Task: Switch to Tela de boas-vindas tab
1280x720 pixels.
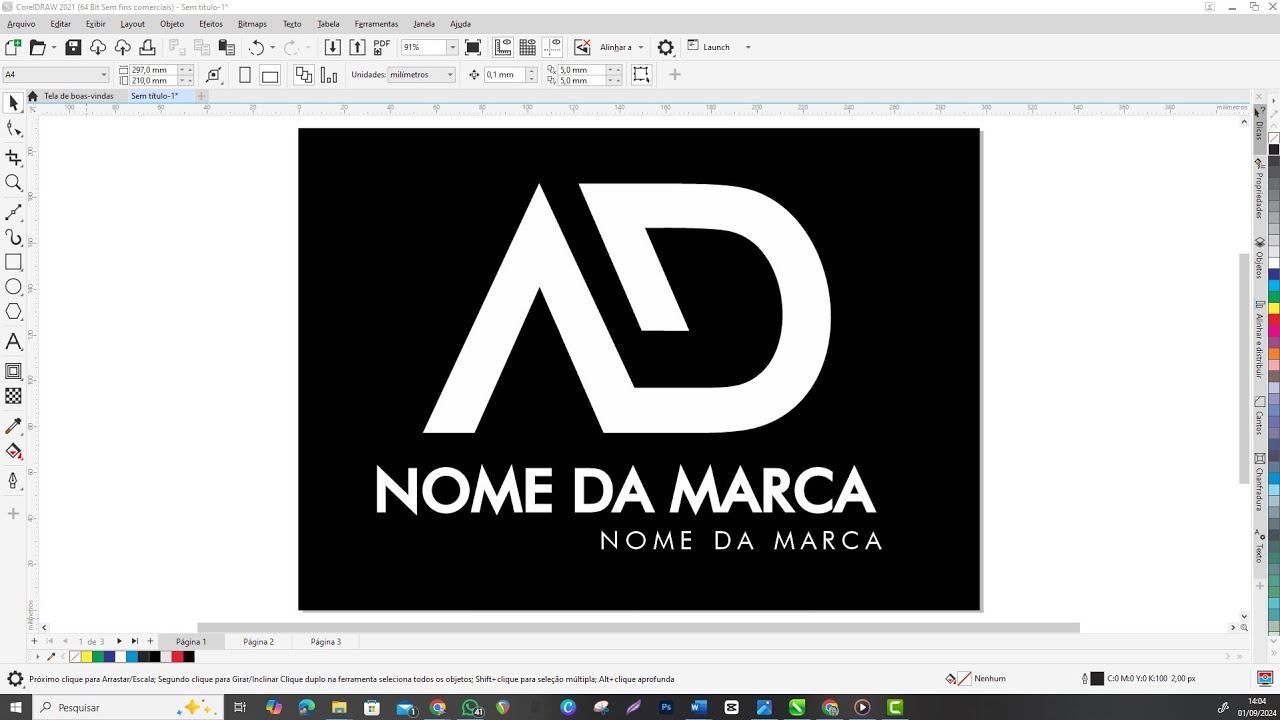Action: (x=78, y=96)
